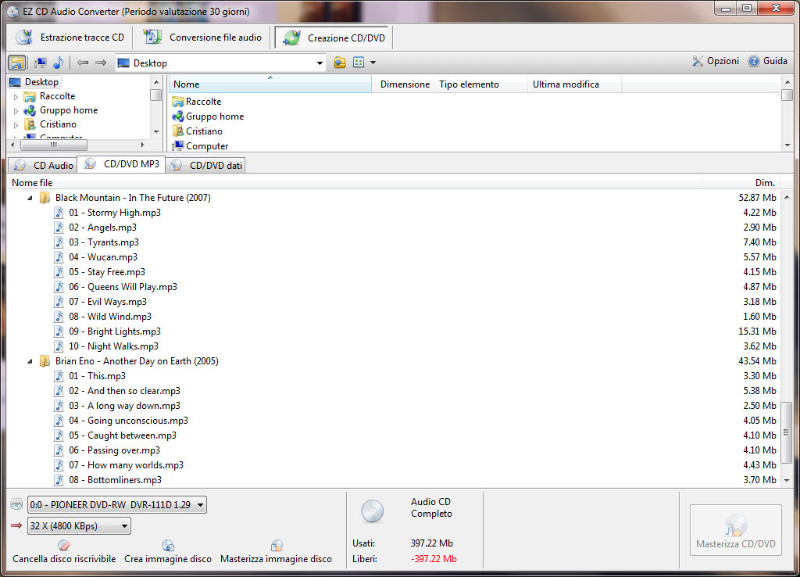Expand Raccolte in the folder tree
This screenshot has height=577, width=800.
[x=16, y=97]
